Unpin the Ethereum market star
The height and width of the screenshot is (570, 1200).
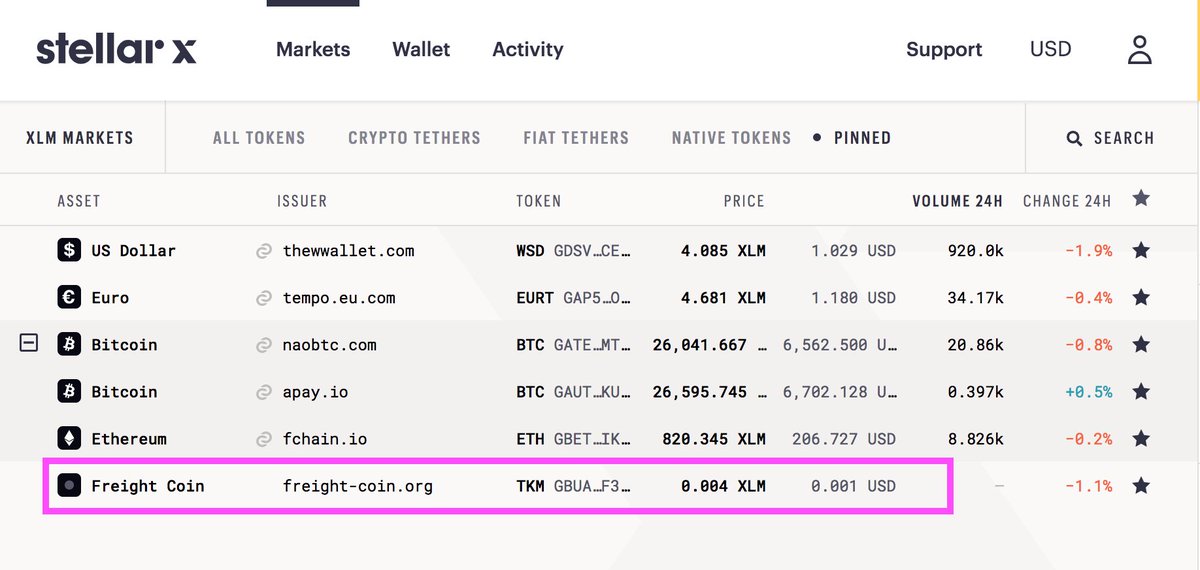pyautogui.click(x=1141, y=438)
